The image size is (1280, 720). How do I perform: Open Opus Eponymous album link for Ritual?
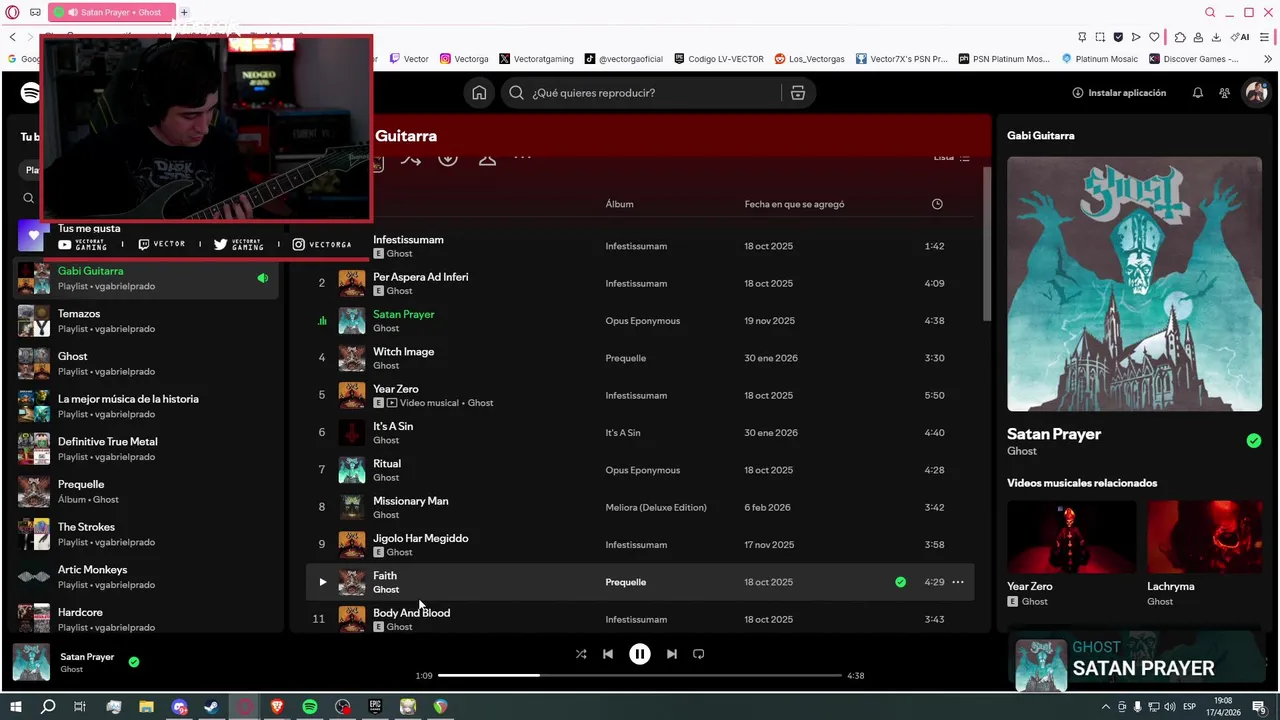(642, 470)
